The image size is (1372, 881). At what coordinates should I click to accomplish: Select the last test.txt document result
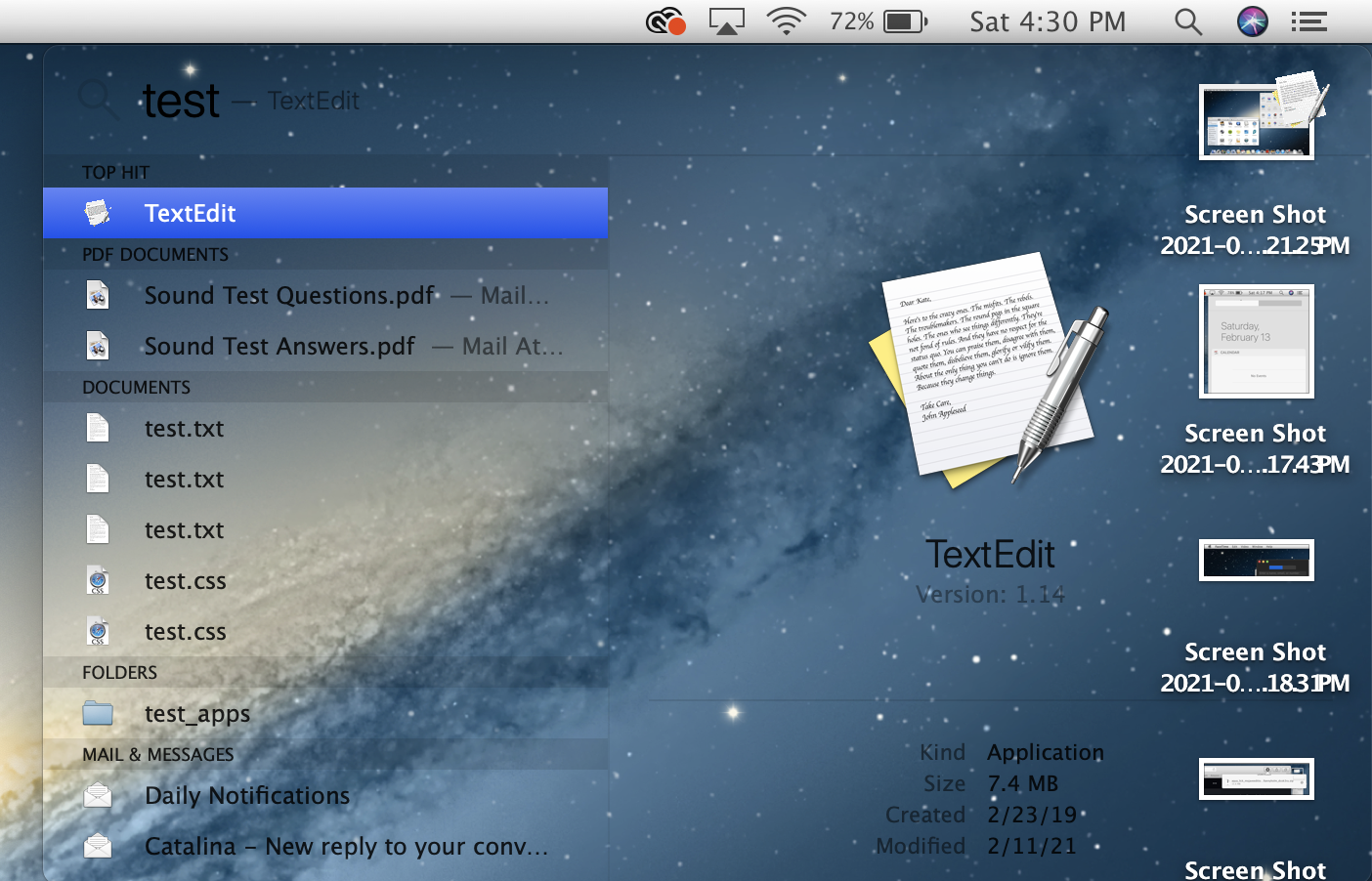[x=325, y=529]
